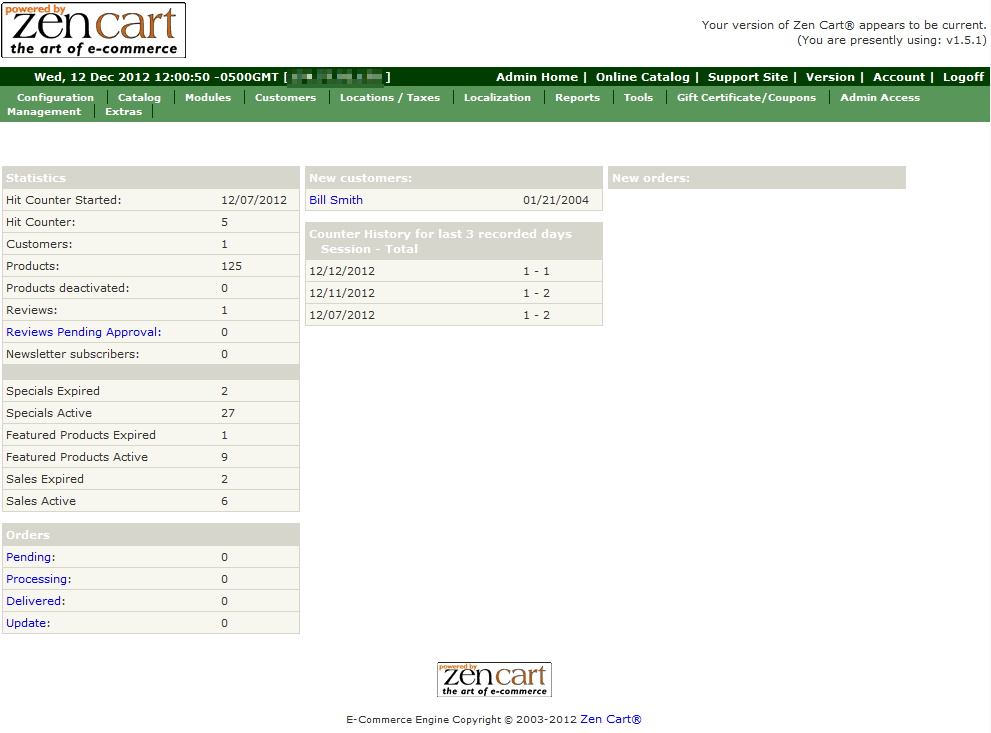Open the Extras menu
The image size is (991, 733).
123,112
